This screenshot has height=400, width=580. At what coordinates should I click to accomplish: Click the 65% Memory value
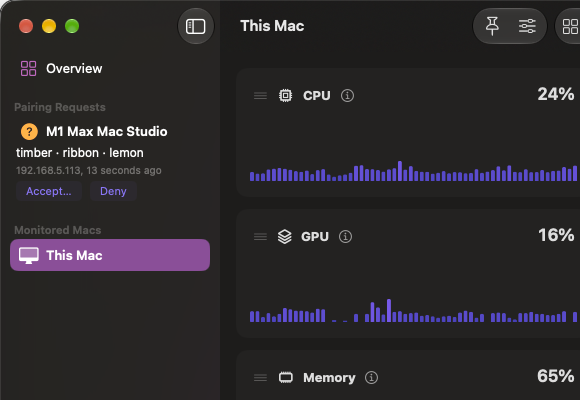click(x=556, y=376)
